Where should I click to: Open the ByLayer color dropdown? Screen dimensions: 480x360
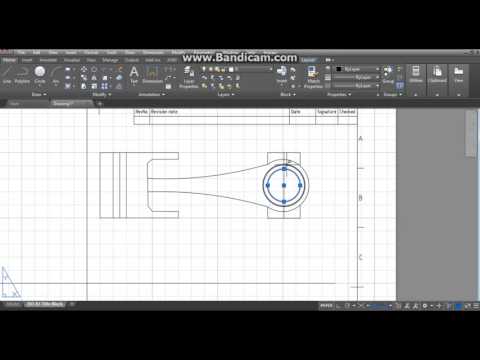click(x=358, y=69)
